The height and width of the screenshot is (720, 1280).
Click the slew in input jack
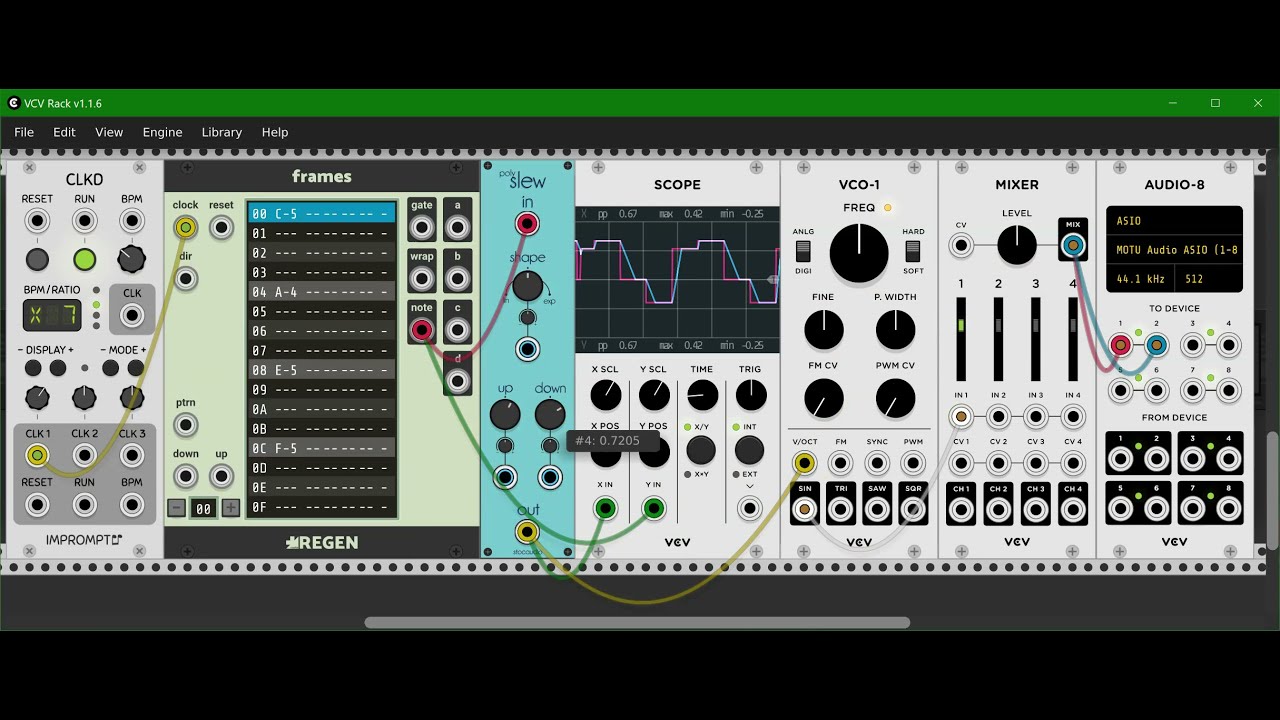pyautogui.click(x=527, y=224)
